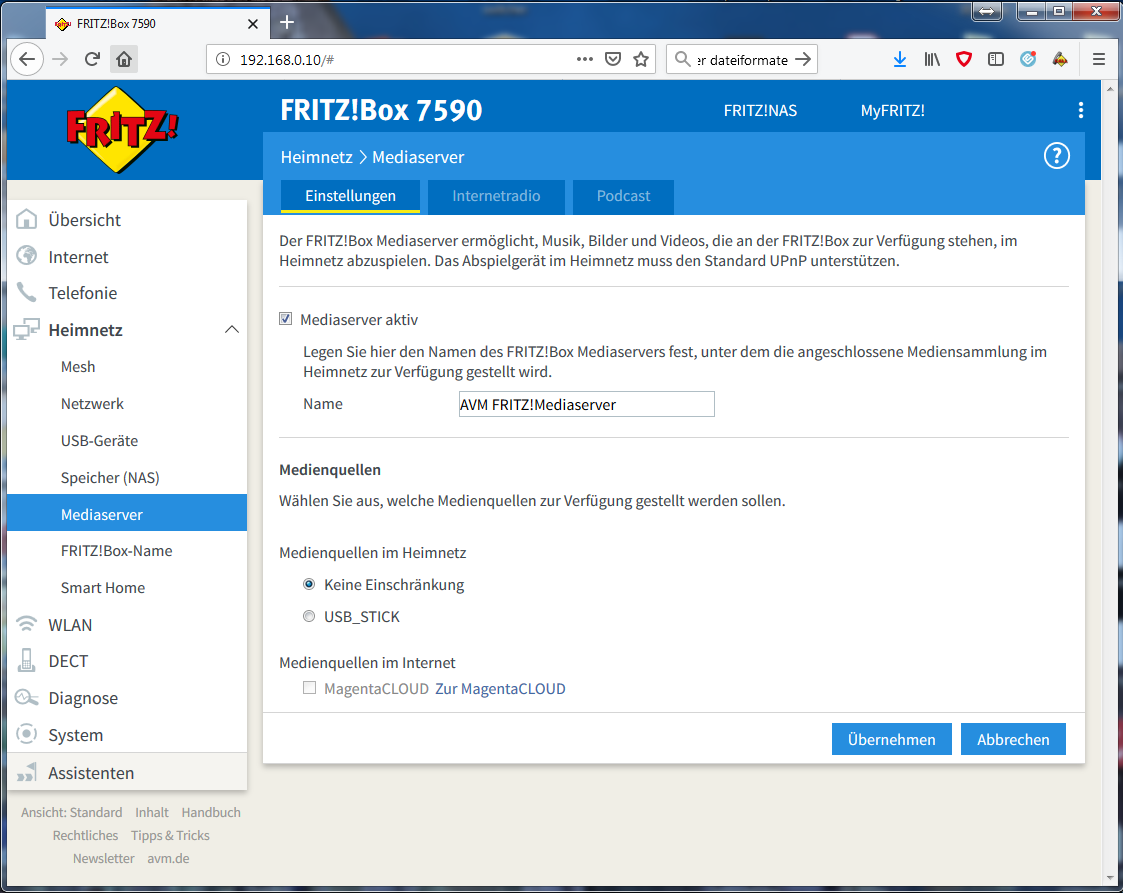This screenshot has width=1123, height=893.
Task: Select the Mediaserver submenu item
Action: 127,513
